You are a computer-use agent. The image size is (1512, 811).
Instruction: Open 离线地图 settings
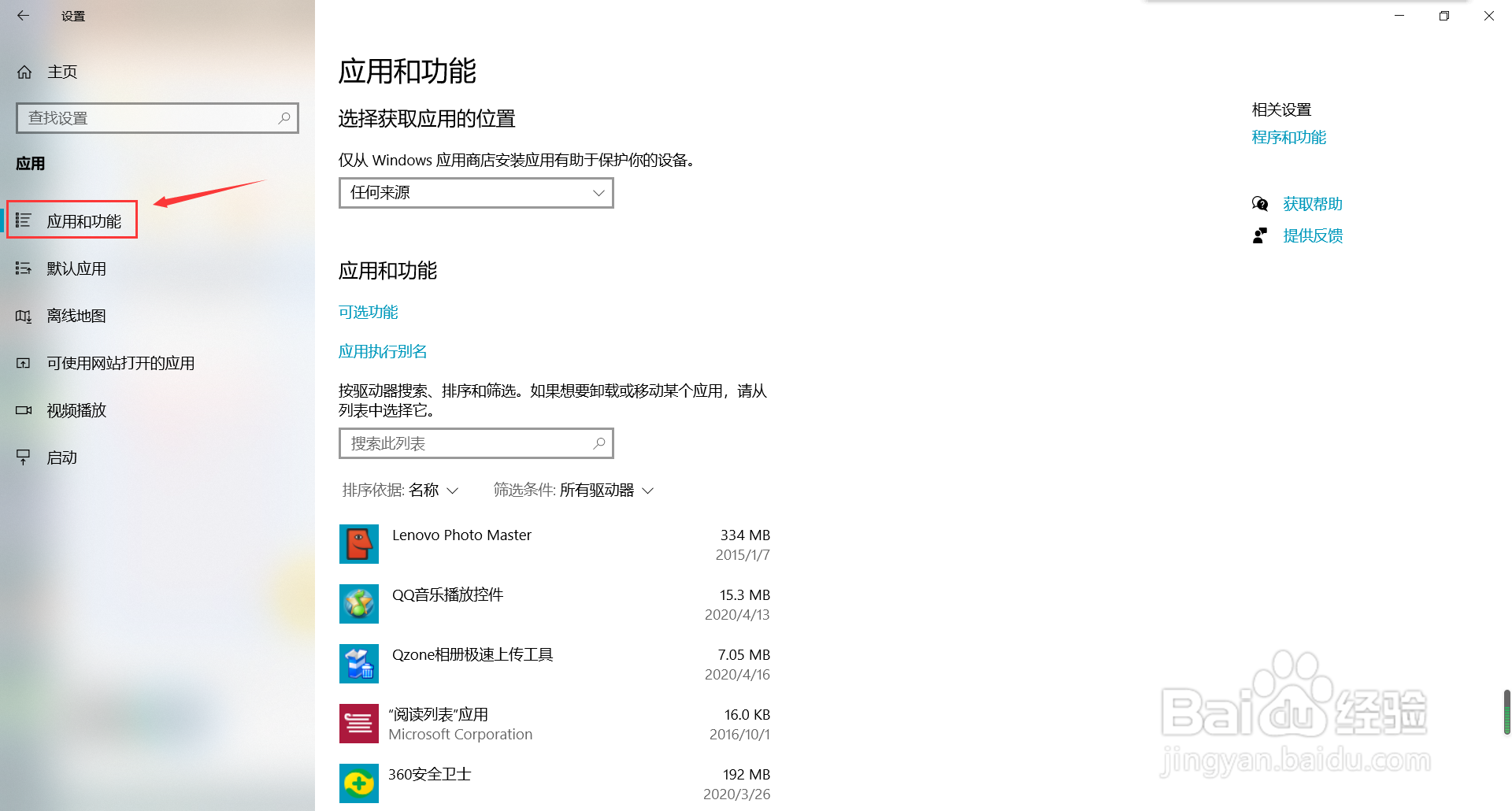(x=75, y=316)
